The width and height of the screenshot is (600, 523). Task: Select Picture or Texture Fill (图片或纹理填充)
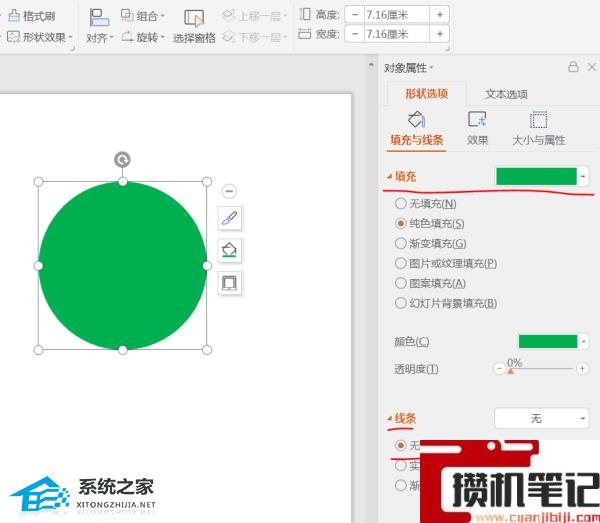pyautogui.click(x=400, y=263)
